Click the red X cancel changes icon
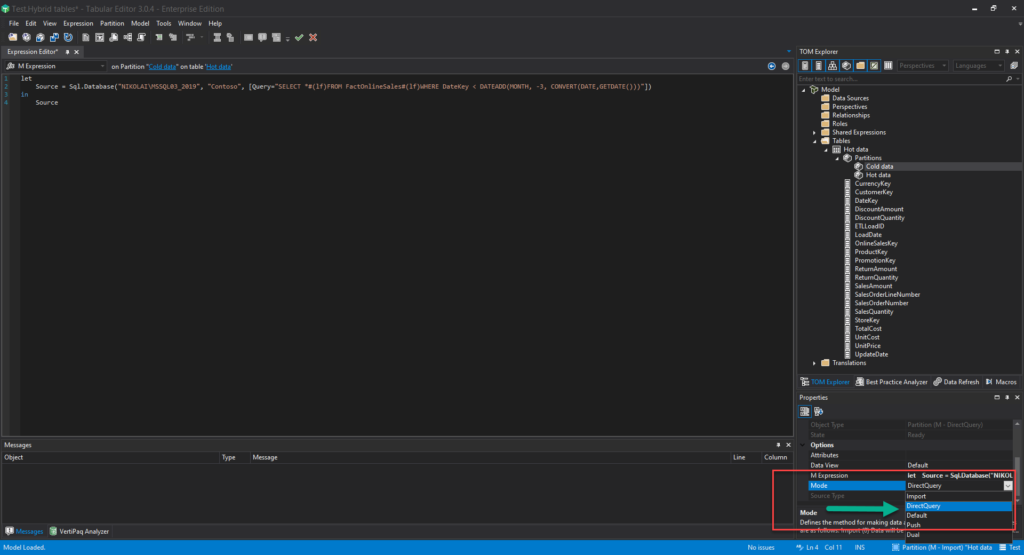Image resolution: width=1024 pixels, height=555 pixels. pyautogui.click(x=313, y=37)
